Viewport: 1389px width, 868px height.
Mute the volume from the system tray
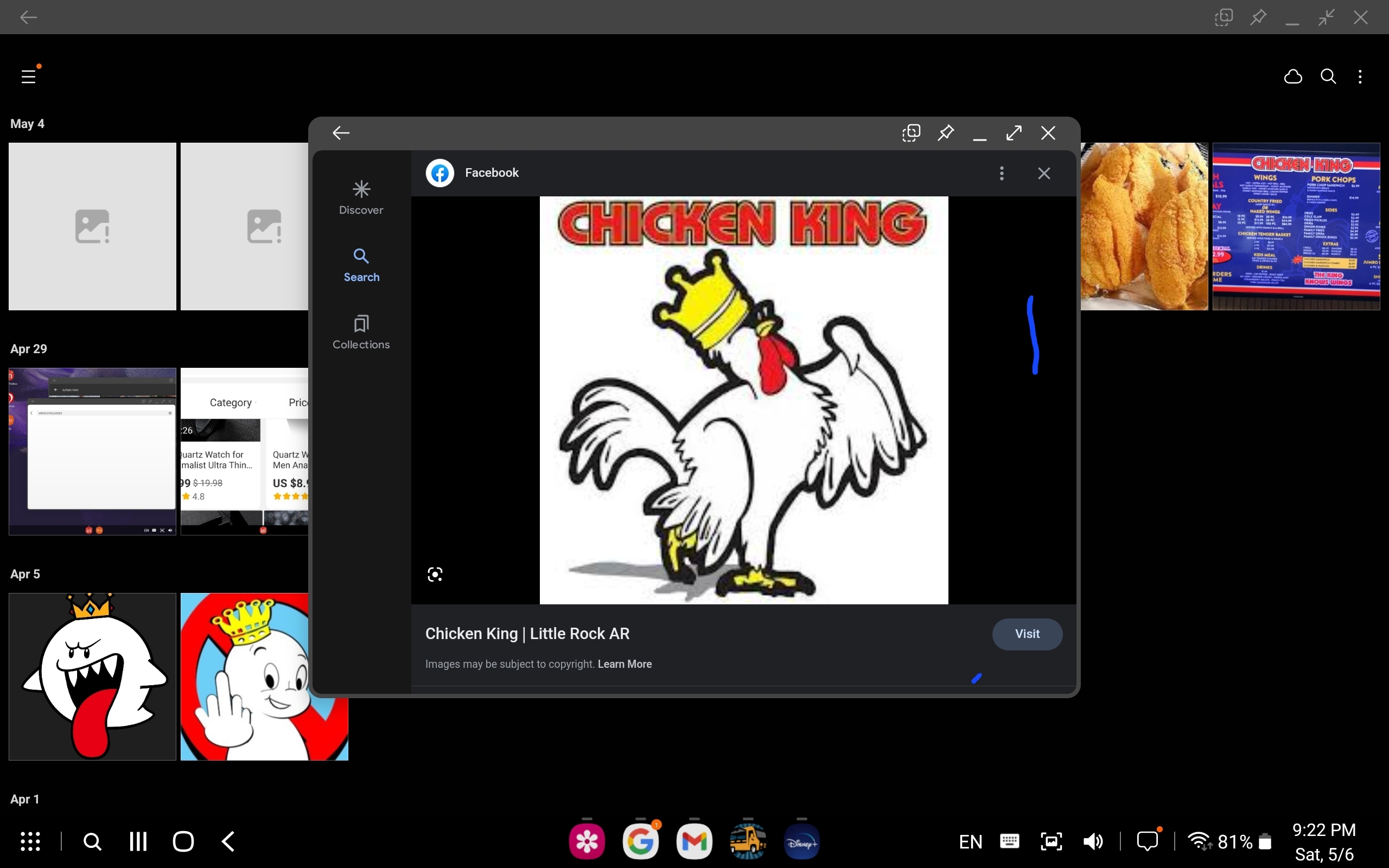1092,840
